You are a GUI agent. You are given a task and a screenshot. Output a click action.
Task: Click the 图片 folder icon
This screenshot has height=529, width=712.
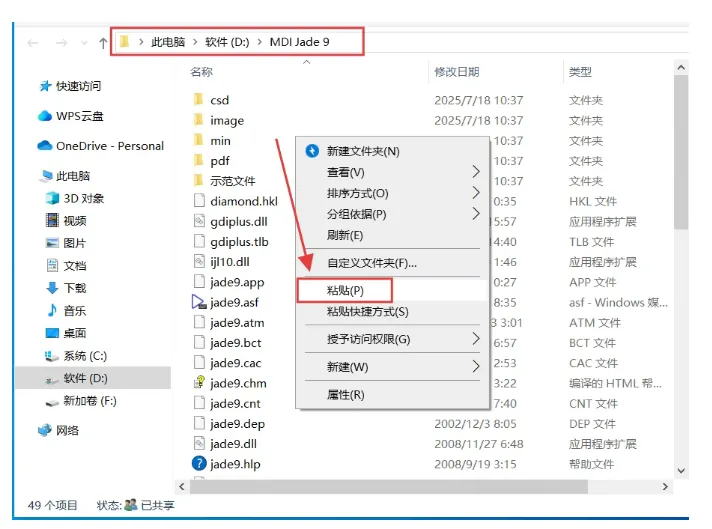point(52,242)
